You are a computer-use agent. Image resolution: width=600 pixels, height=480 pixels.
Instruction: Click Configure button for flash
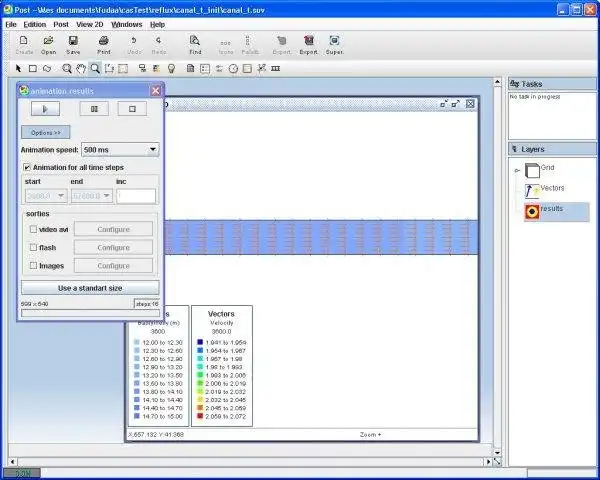pyautogui.click(x=113, y=247)
